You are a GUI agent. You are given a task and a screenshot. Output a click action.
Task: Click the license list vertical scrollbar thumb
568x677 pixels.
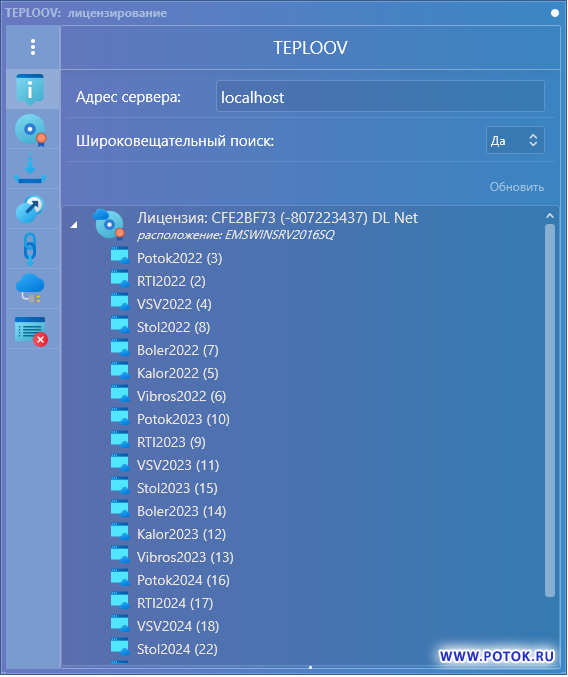click(549, 410)
